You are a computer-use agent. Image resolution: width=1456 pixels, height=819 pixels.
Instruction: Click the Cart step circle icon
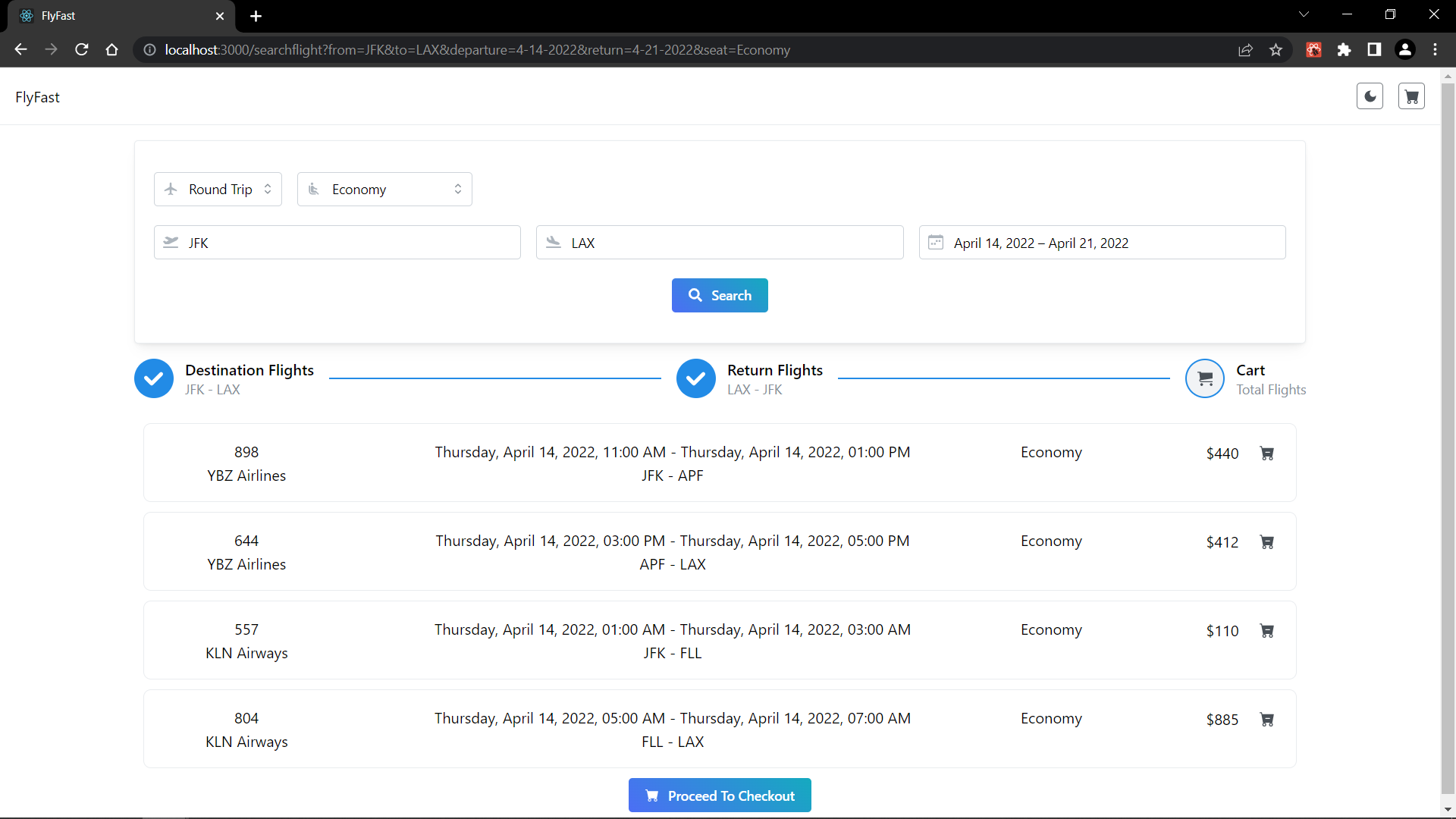pyautogui.click(x=1204, y=378)
